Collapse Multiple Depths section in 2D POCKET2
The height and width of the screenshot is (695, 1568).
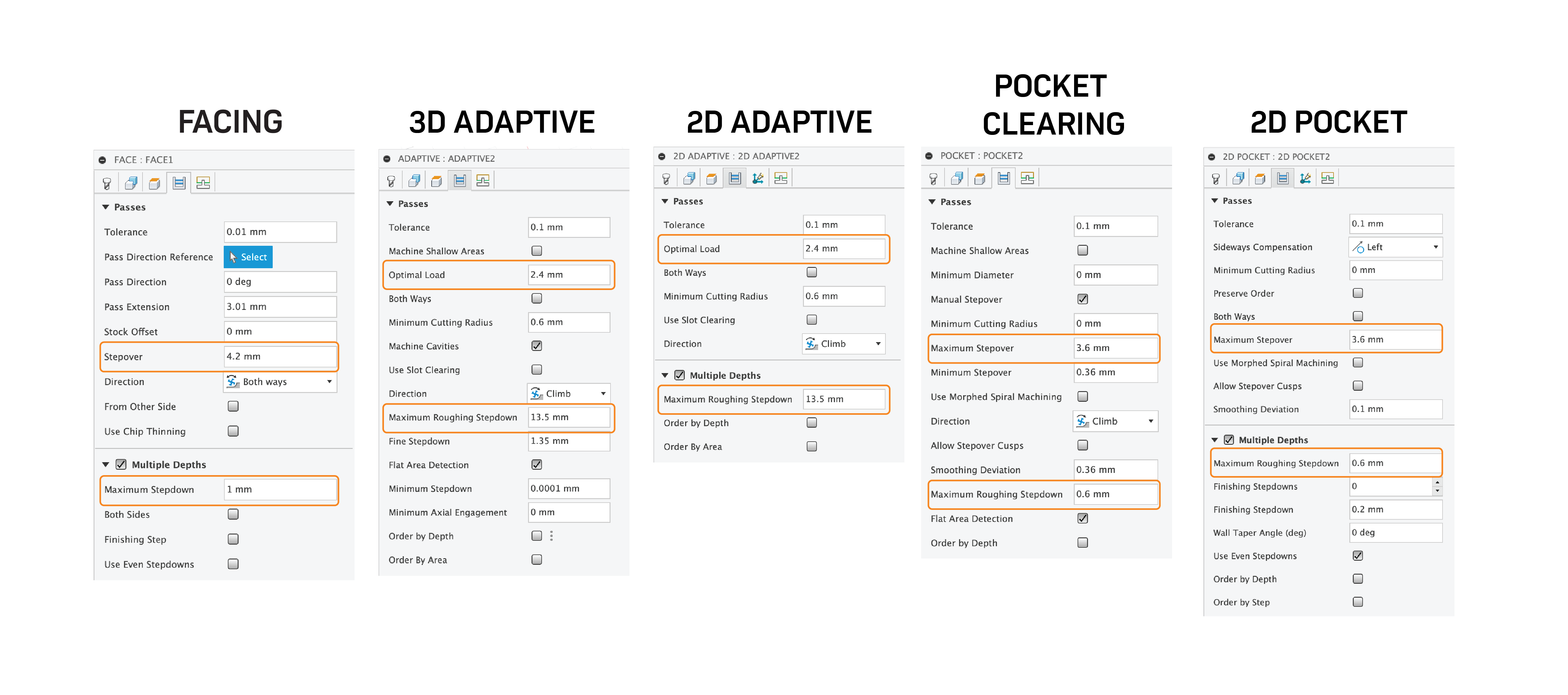(x=1215, y=440)
